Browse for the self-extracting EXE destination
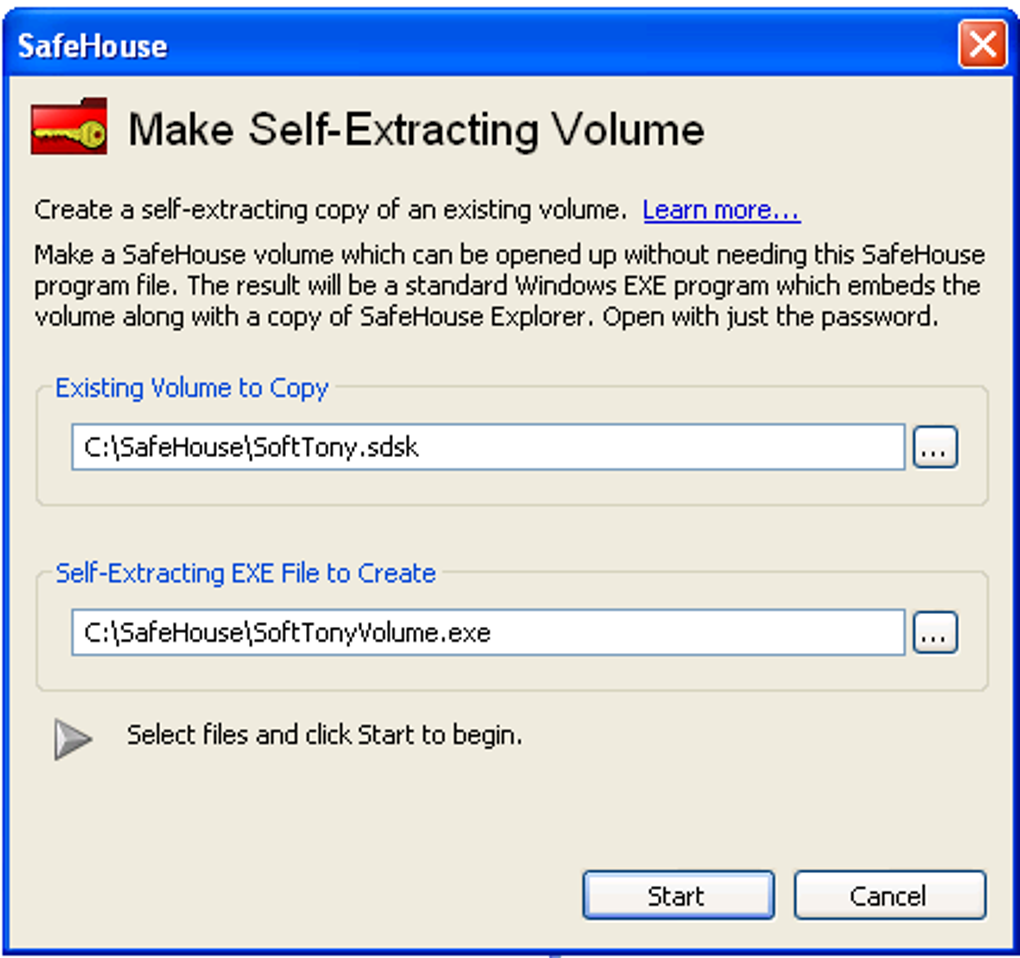 click(x=935, y=632)
